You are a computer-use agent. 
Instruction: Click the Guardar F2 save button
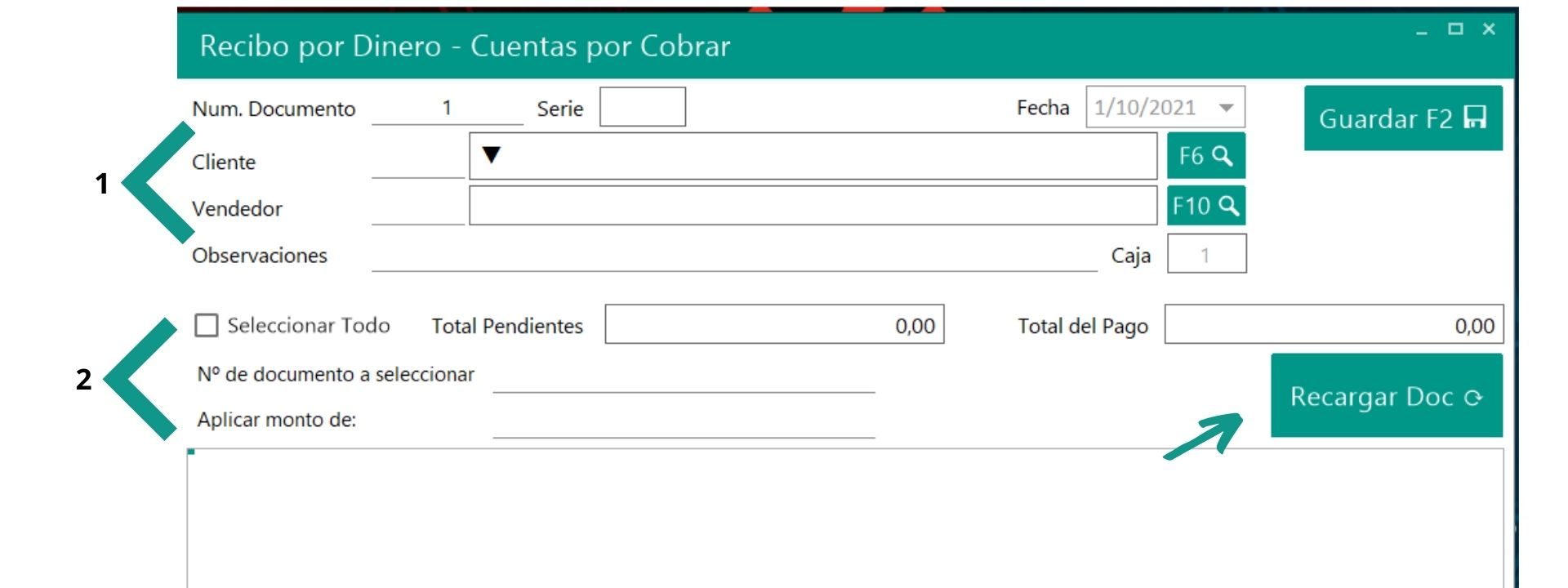[x=1402, y=118]
